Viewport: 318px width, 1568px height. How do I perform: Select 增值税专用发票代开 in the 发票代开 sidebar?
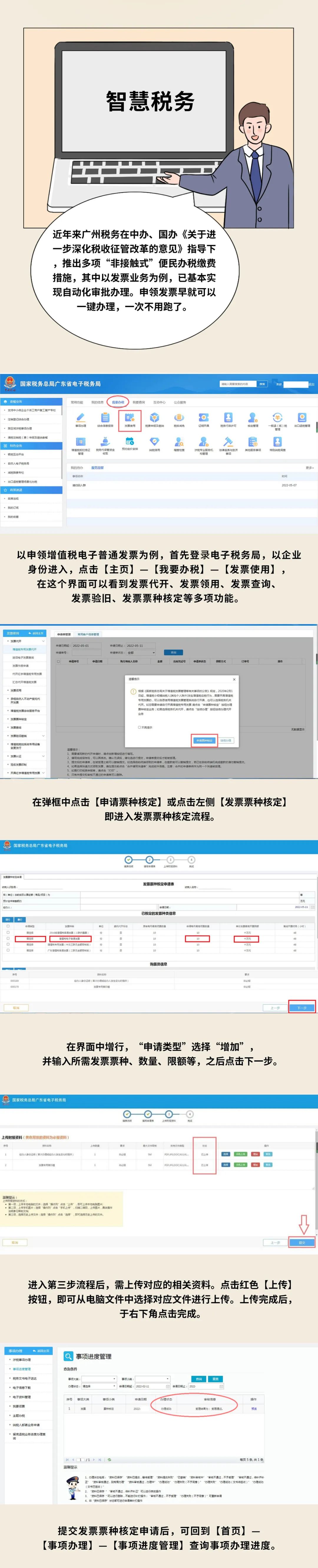click(x=24, y=649)
